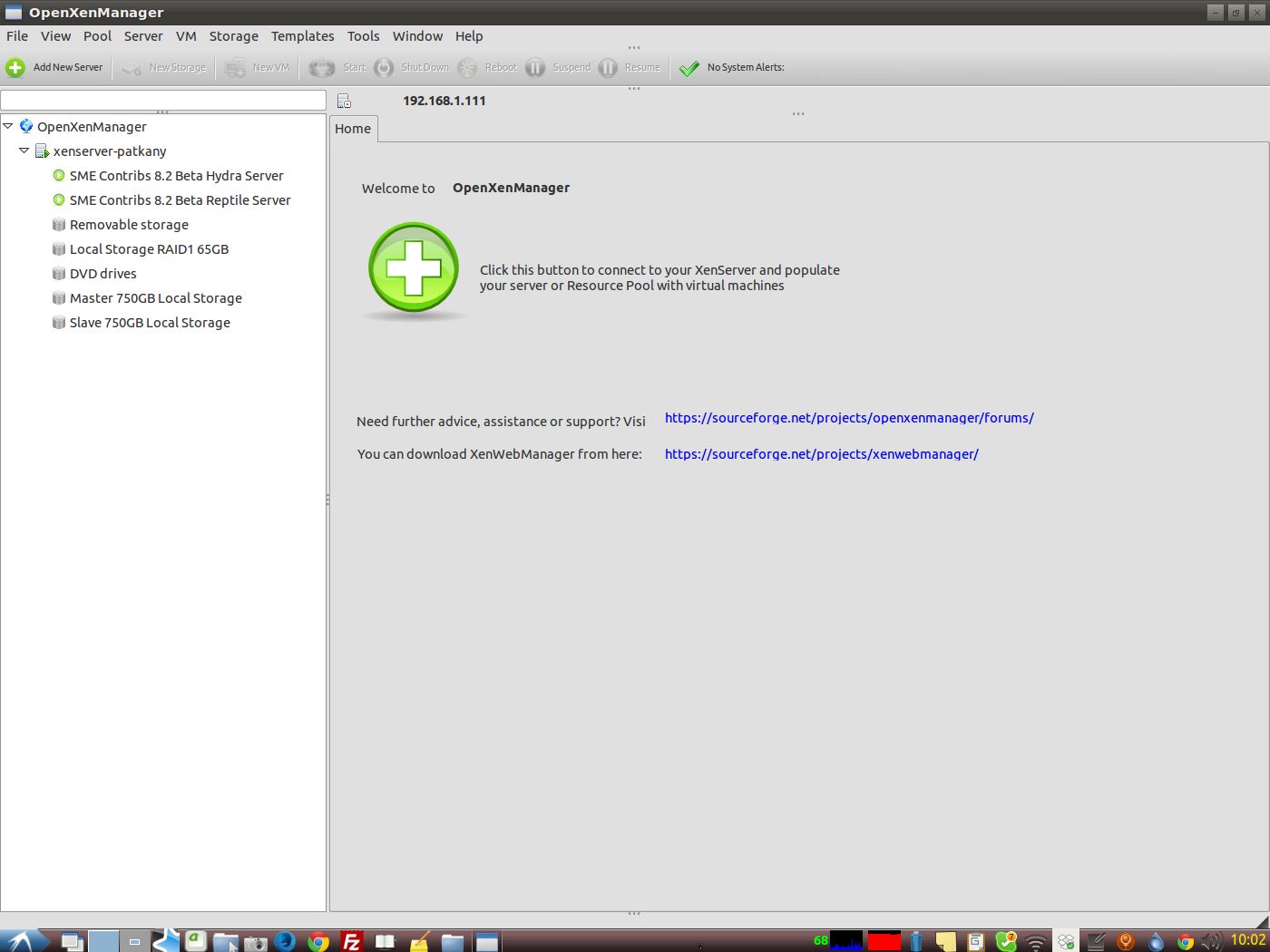The width and height of the screenshot is (1270, 952).
Task: Click the green Add New Server toolbar icon
Action: tap(15, 68)
